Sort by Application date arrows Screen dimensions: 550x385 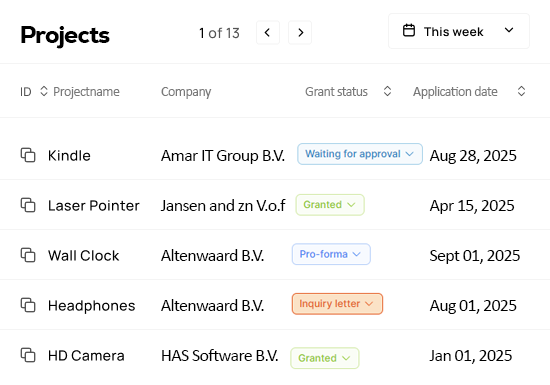tap(522, 91)
